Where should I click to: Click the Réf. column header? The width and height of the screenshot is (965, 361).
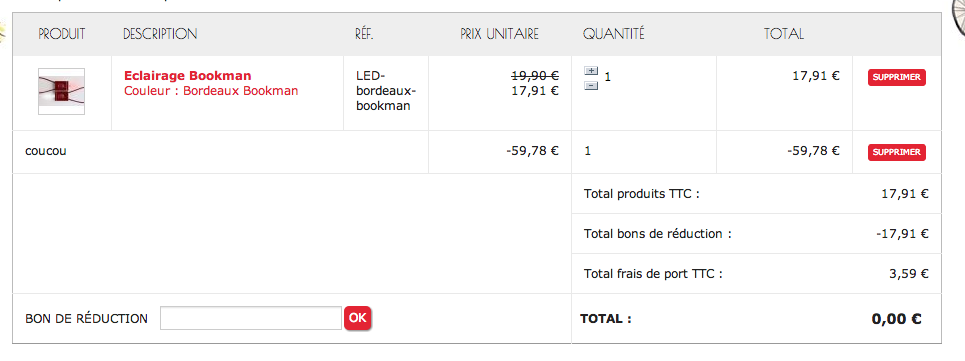pos(364,34)
